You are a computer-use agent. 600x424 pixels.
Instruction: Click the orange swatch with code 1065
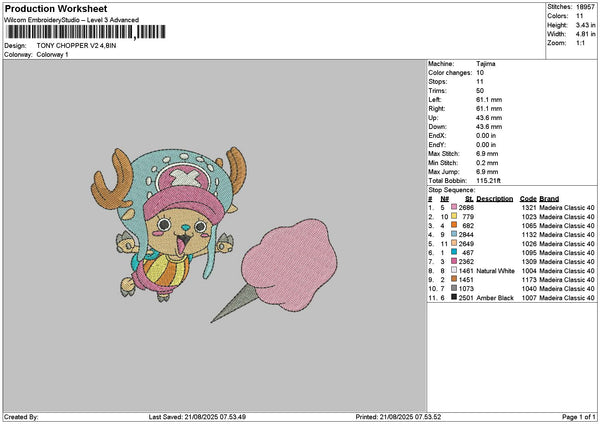(455, 225)
